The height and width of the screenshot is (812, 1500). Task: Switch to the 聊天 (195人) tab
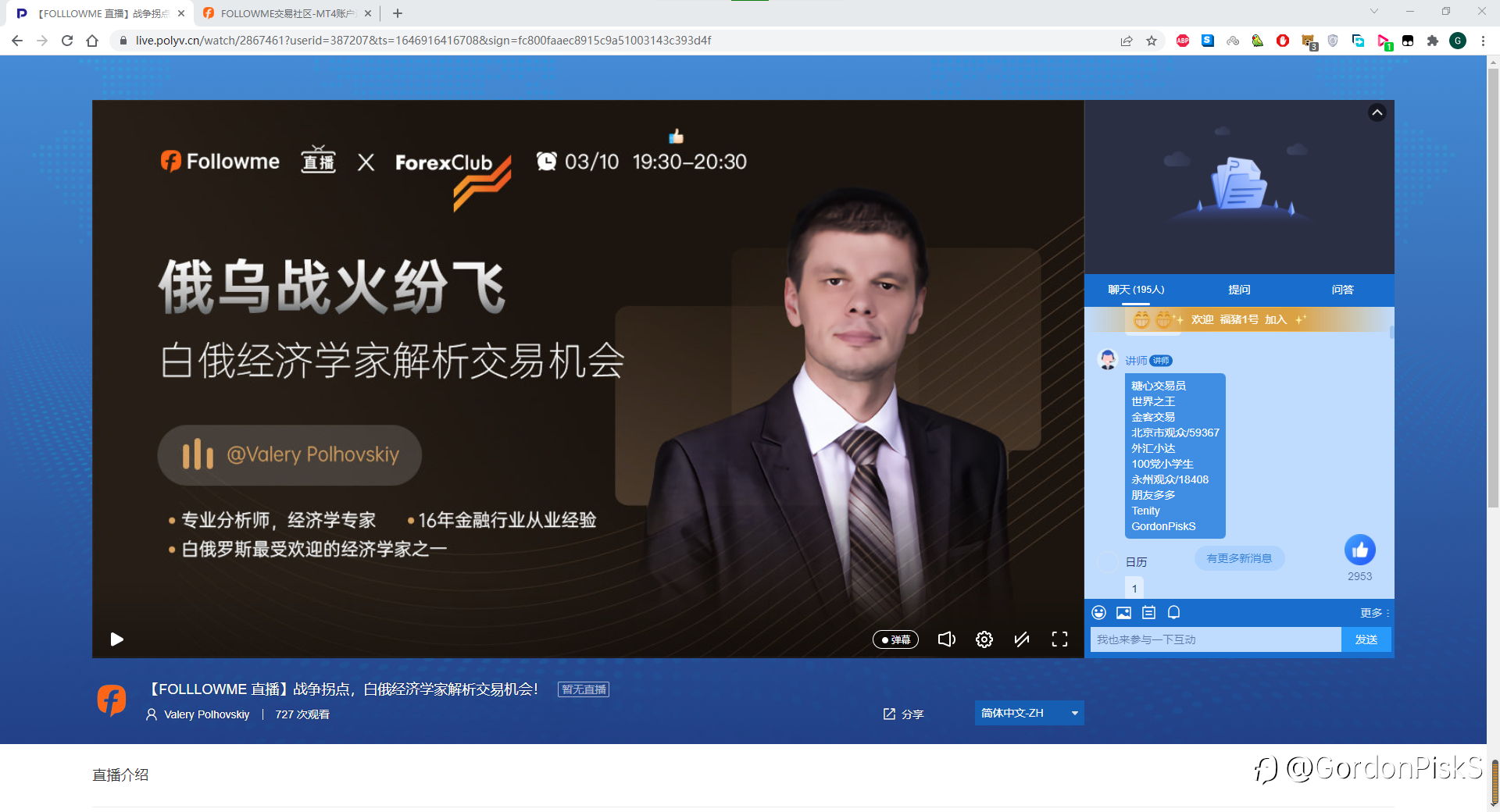(x=1136, y=290)
